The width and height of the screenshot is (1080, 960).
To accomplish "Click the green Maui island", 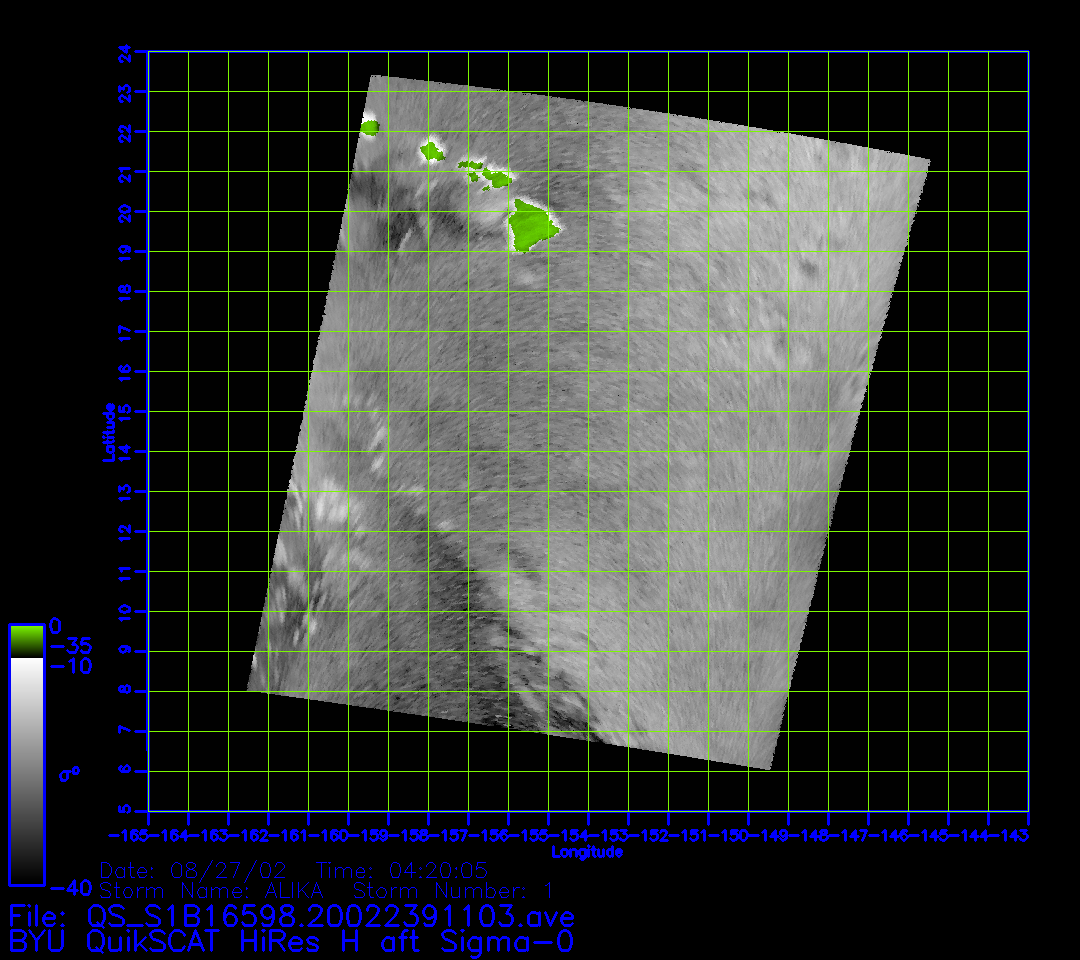I will click(496, 179).
